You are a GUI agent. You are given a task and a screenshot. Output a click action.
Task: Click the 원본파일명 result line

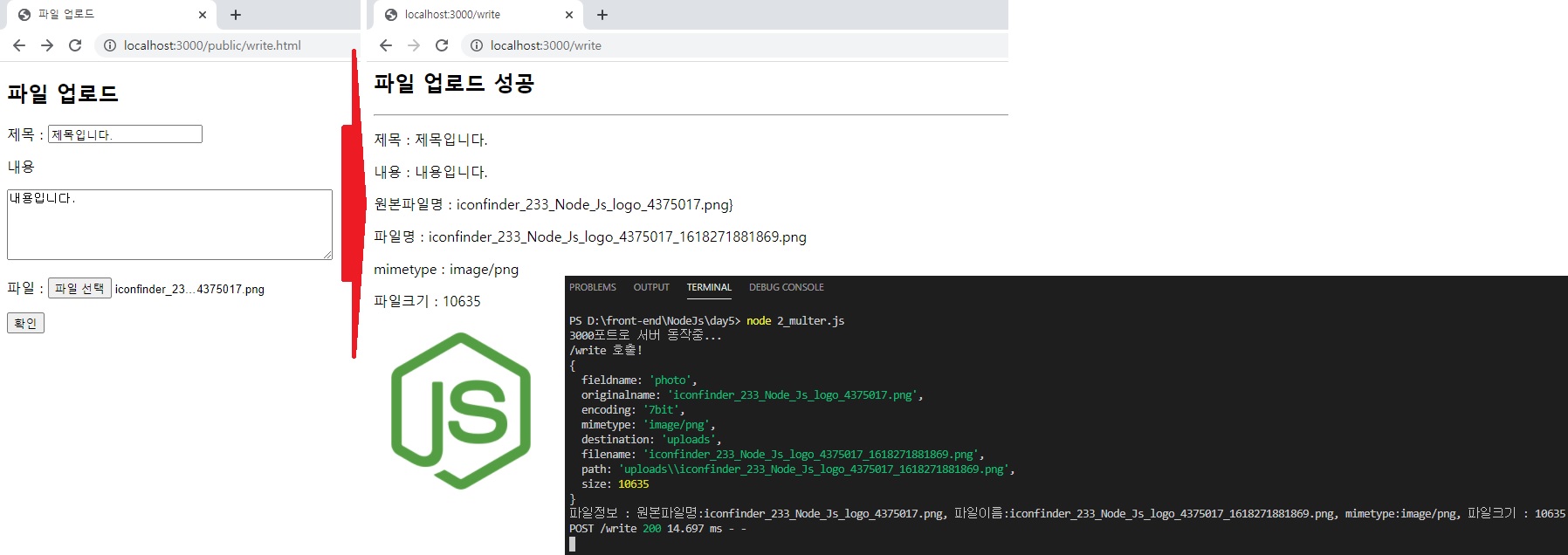point(554,204)
